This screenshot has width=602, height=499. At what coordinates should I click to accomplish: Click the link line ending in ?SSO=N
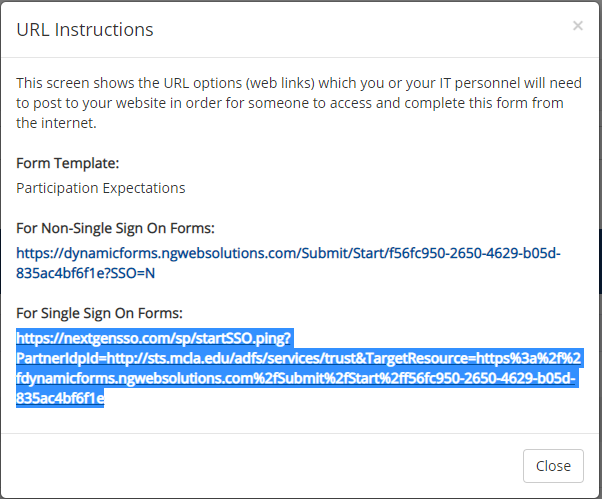tap(85, 273)
